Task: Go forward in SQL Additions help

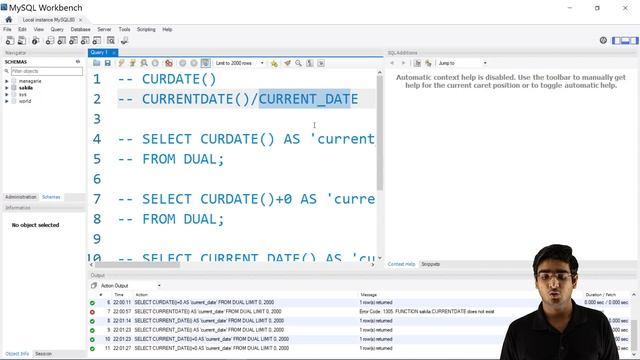Action: tap(403, 63)
